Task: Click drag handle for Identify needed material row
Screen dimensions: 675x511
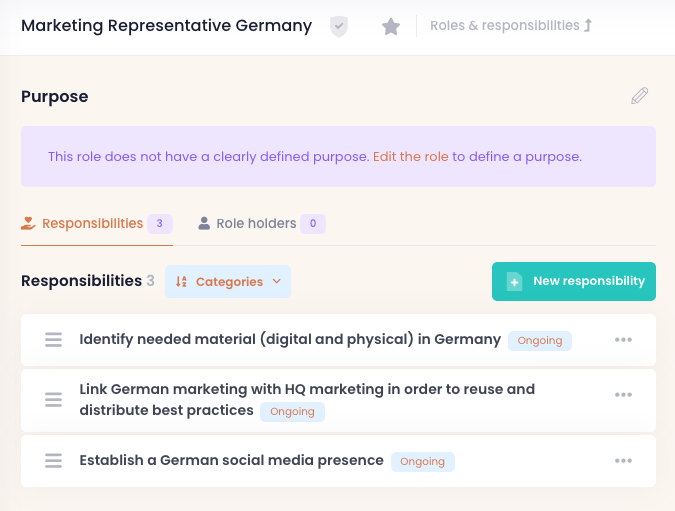Action: pyautogui.click(x=54, y=340)
